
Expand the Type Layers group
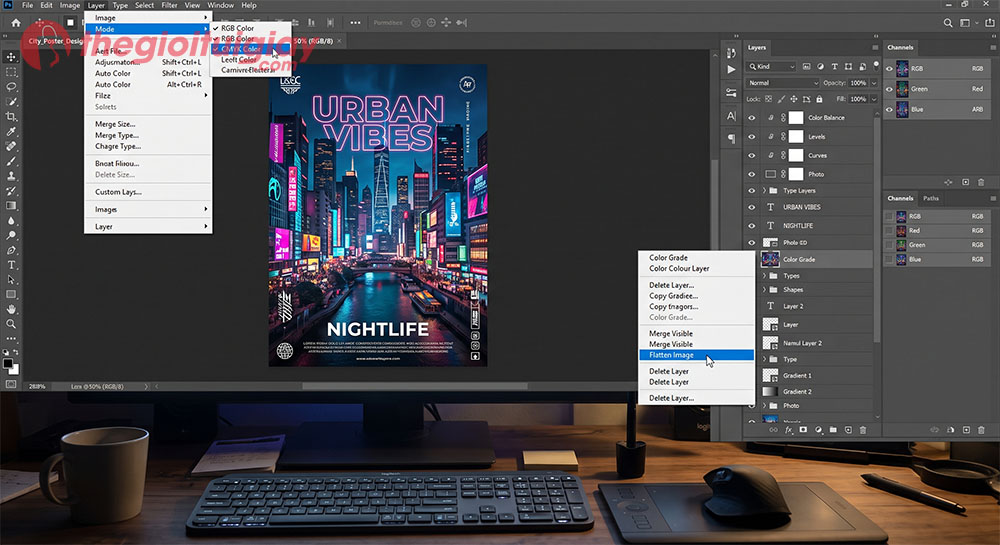pos(764,191)
